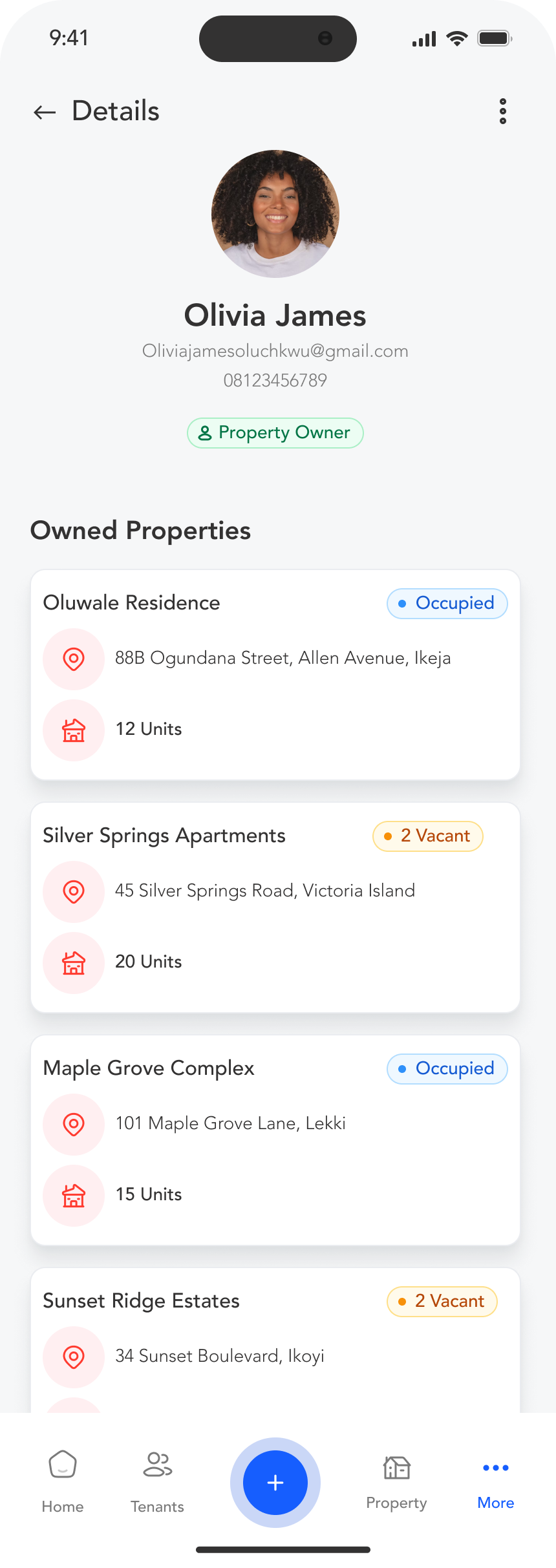Click the units building icon beside 12 Units

pos(74,730)
